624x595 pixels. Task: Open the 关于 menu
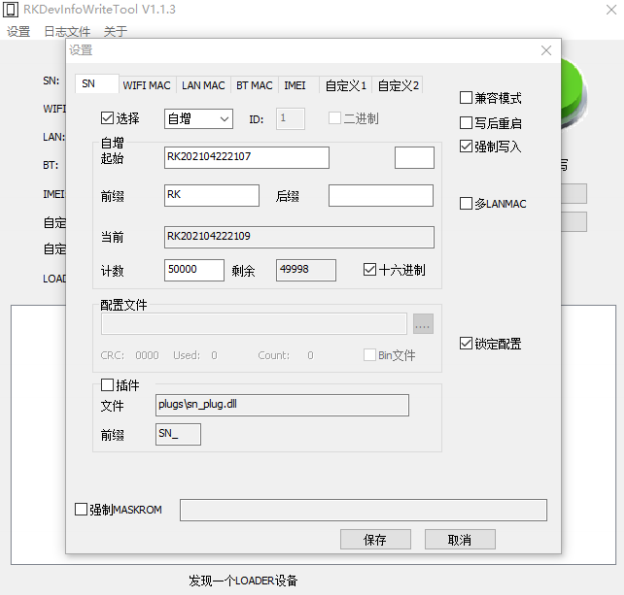pos(115,31)
